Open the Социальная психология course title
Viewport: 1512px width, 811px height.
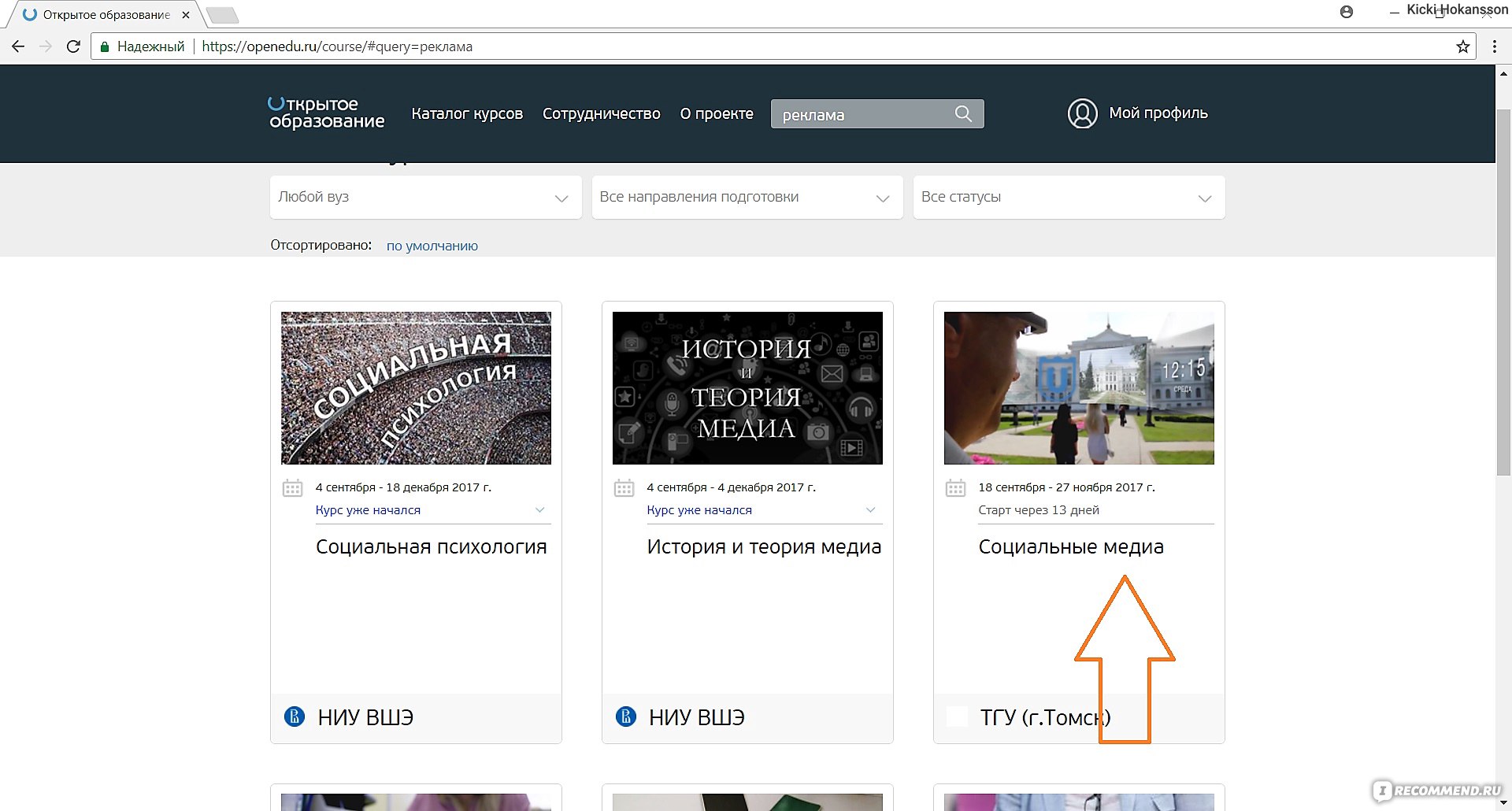[x=432, y=547]
